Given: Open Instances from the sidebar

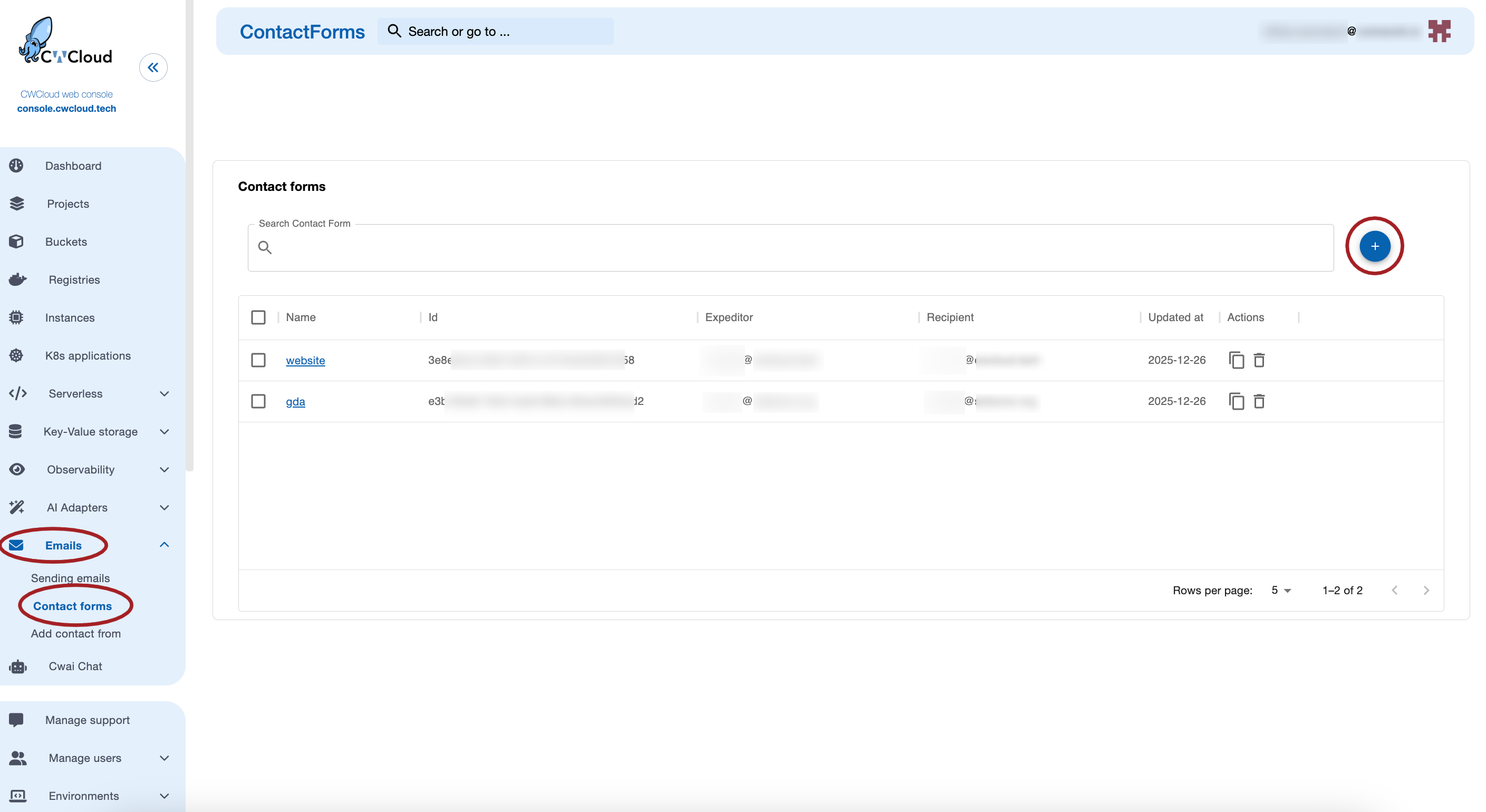Looking at the screenshot, I should click(69, 318).
